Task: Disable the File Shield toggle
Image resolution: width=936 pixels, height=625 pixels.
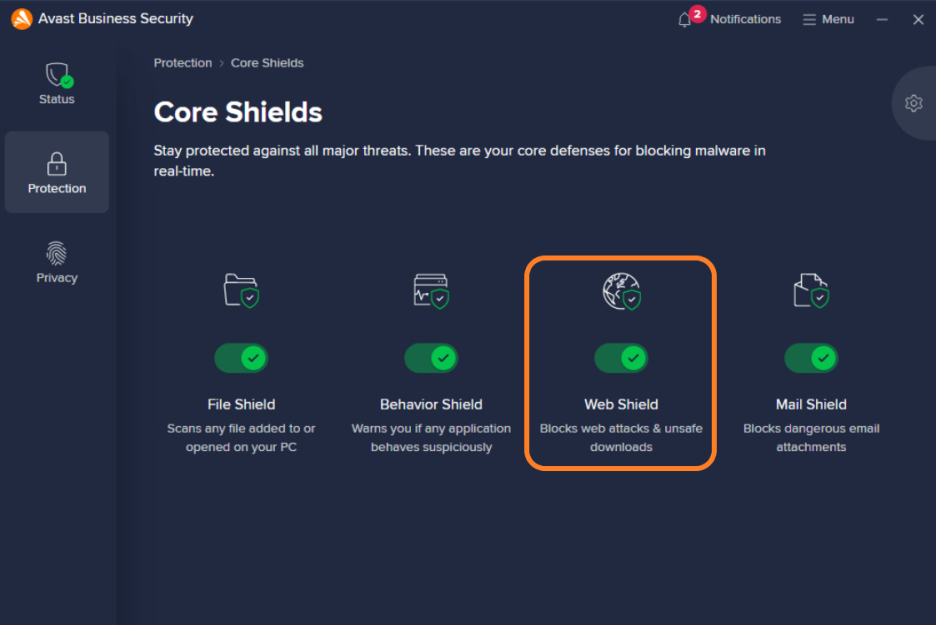Action: pyautogui.click(x=241, y=358)
